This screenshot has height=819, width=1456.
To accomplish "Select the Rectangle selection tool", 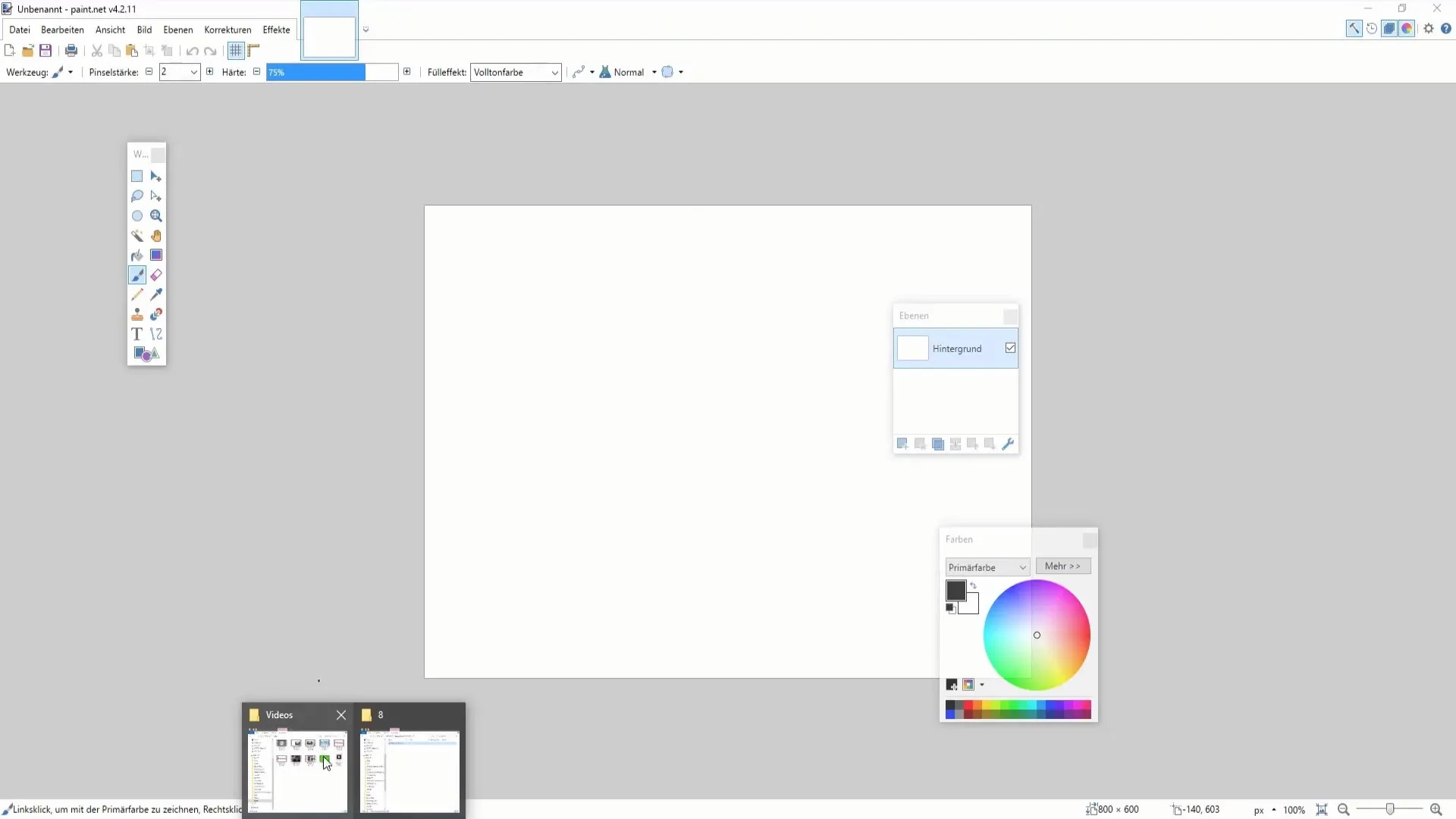I will click(x=136, y=176).
